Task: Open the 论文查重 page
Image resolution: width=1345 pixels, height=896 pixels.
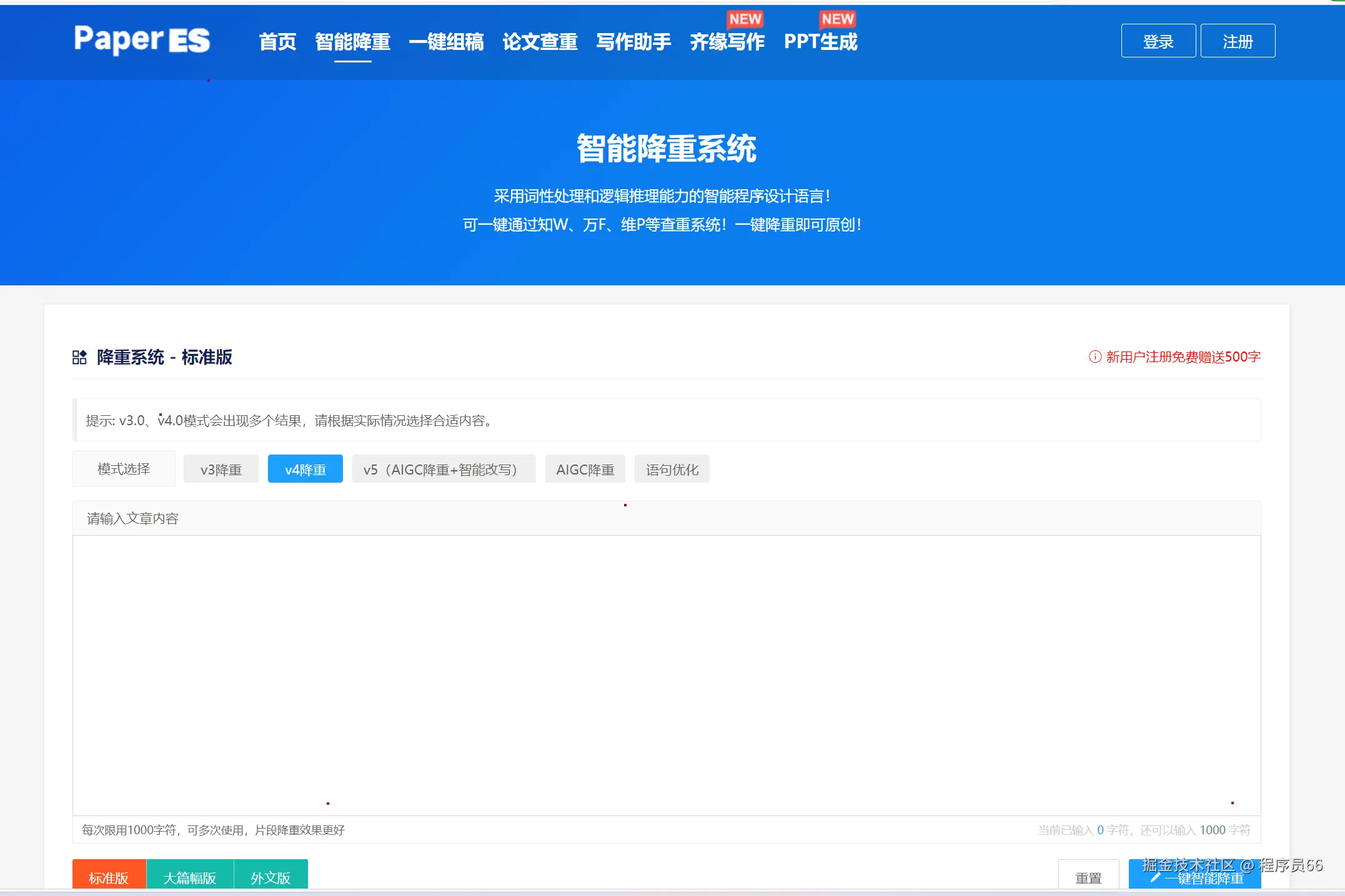Action: click(x=540, y=42)
